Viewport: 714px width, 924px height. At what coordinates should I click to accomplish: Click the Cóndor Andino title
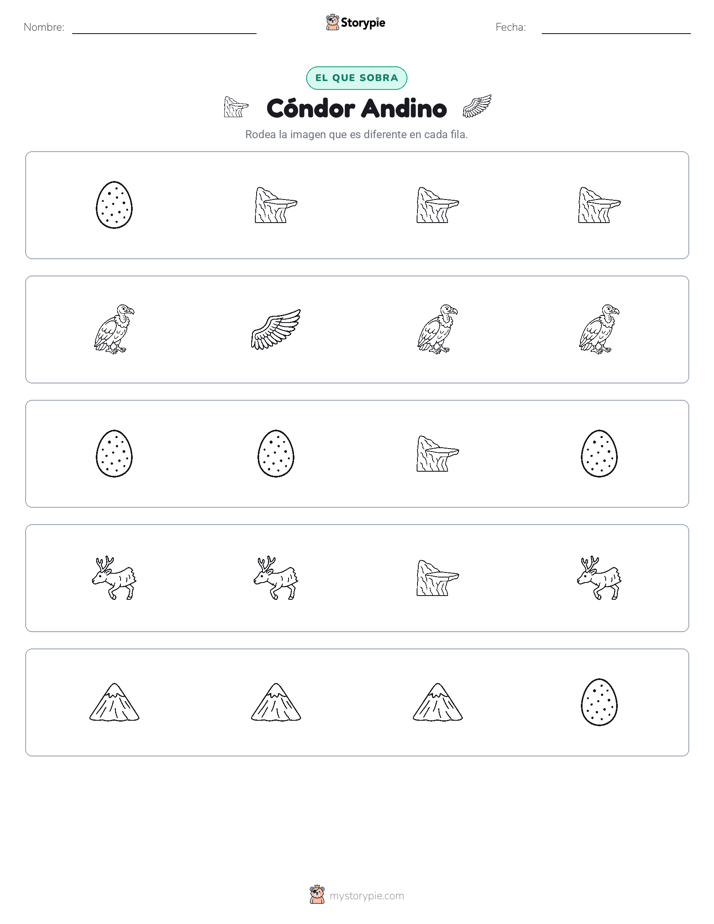(x=356, y=108)
